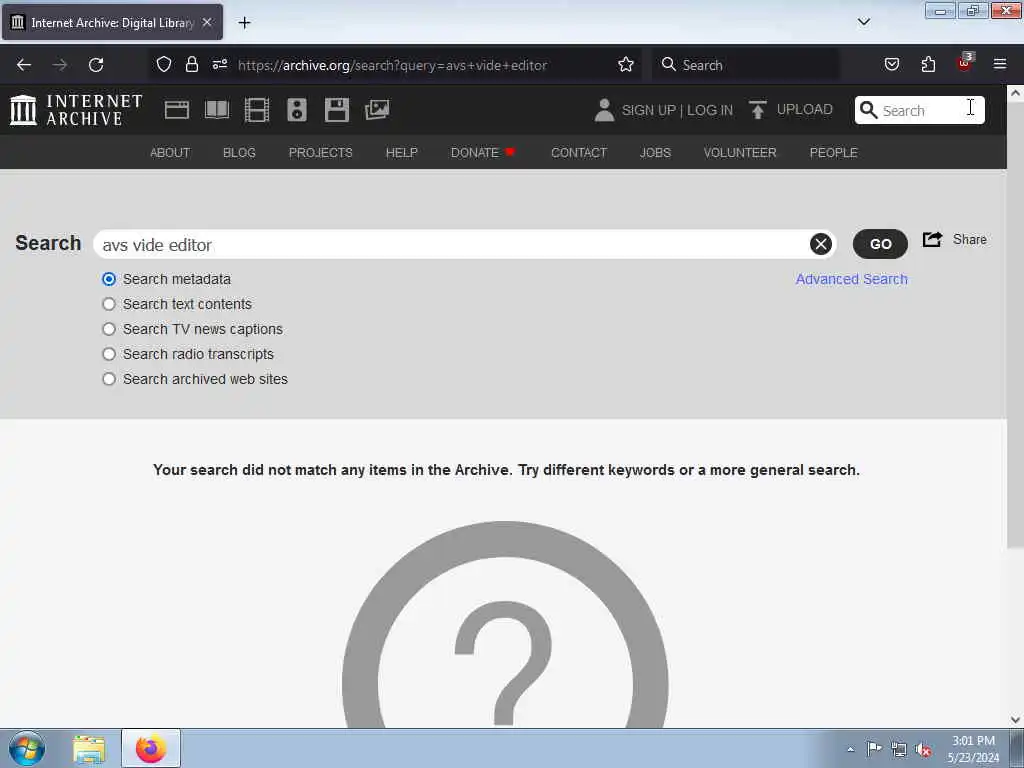The height and width of the screenshot is (768, 1024).
Task: Open Advanced Search link
Action: point(851,279)
